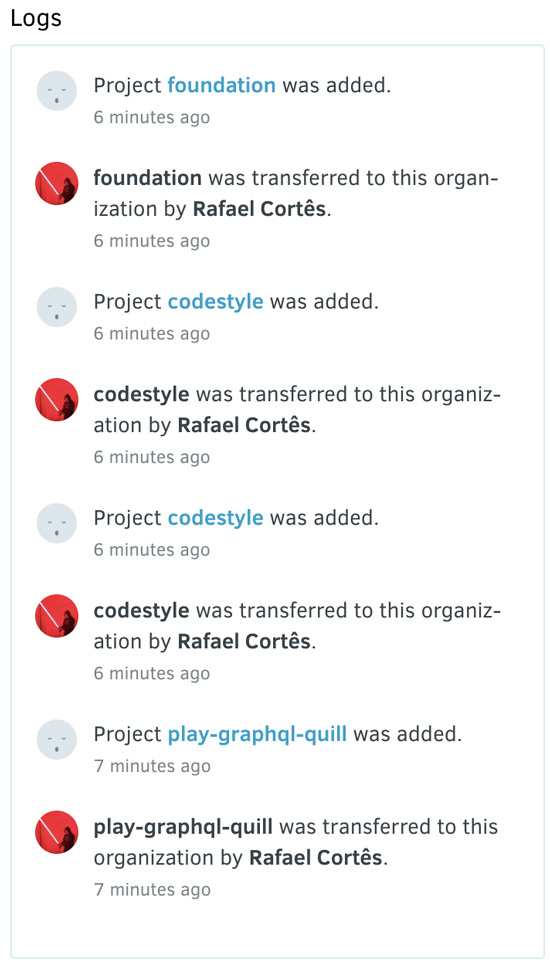Screen dimensions: 550x967
Task: Click 6 minutes ago under foundation added
Action: tap(152, 117)
